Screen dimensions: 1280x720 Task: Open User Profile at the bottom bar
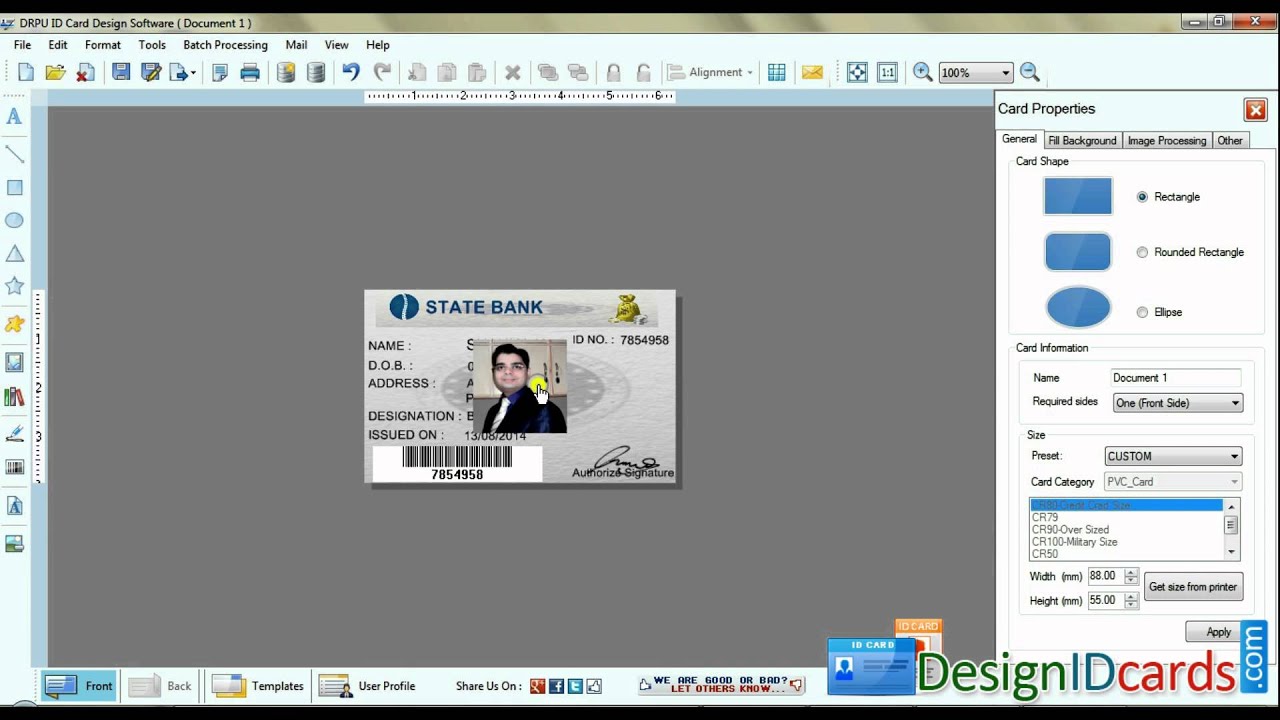pyautogui.click(x=367, y=686)
